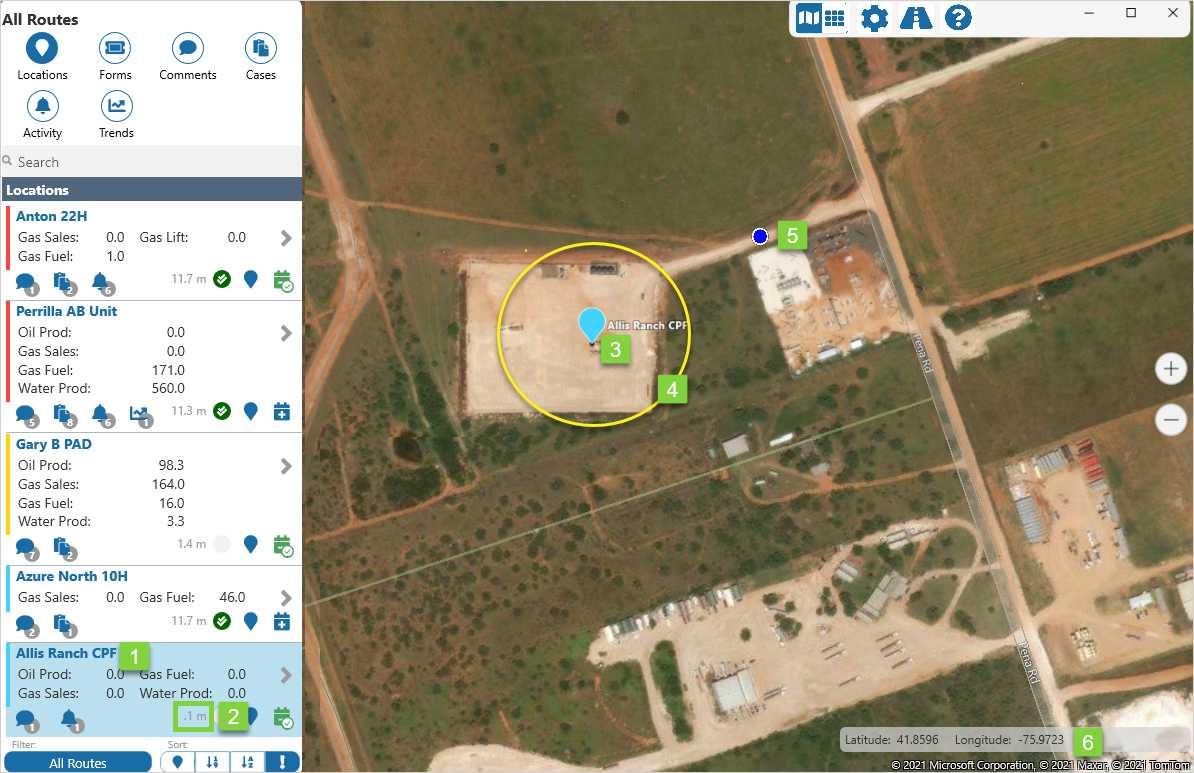
Task: Select the Allis Ranch CPF location
Action: [x=66, y=653]
